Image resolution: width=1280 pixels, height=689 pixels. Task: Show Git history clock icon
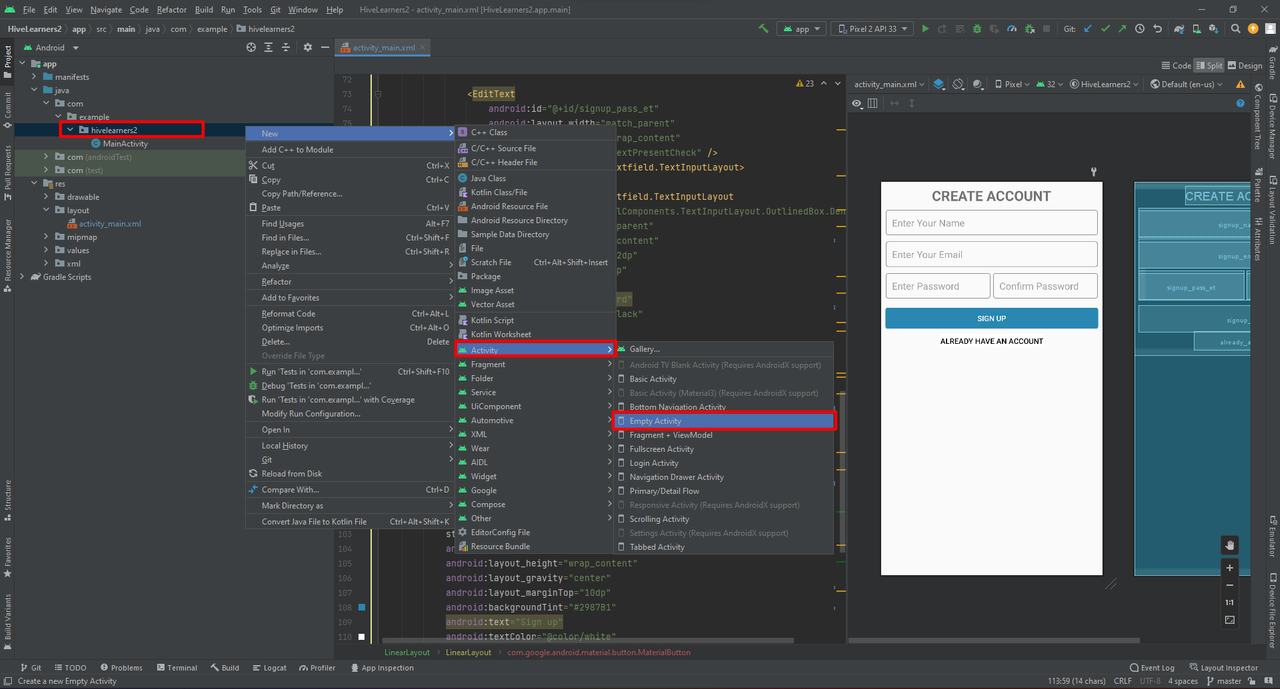(x=1140, y=29)
